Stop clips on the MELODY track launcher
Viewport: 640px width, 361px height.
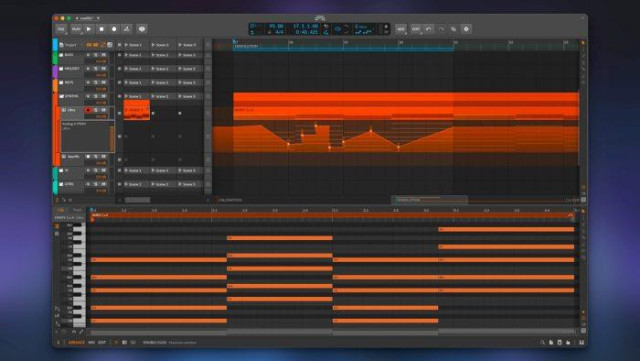(x=120, y=69)
